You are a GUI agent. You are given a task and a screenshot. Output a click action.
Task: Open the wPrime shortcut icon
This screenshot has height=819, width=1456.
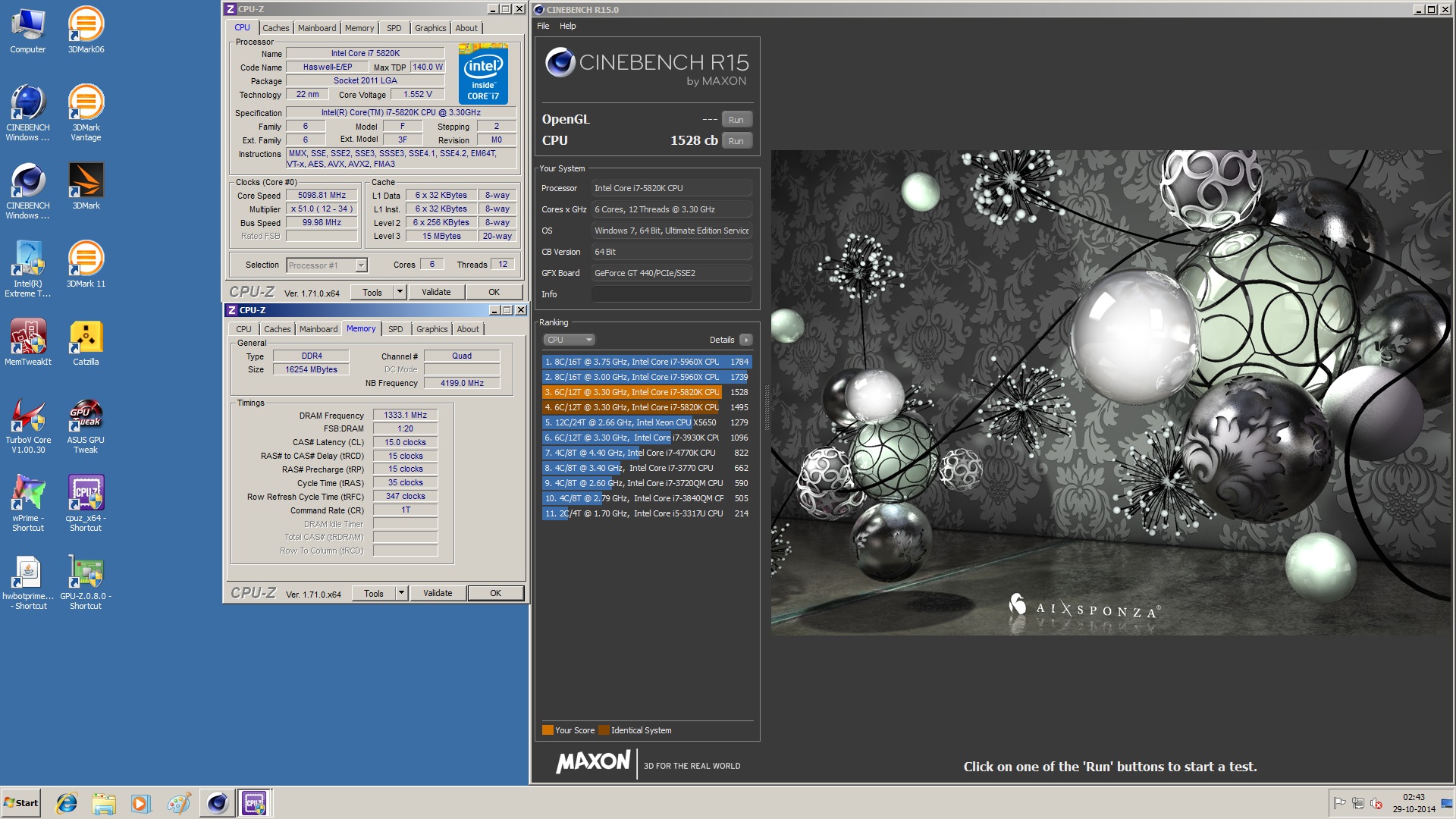click(28, 504)
